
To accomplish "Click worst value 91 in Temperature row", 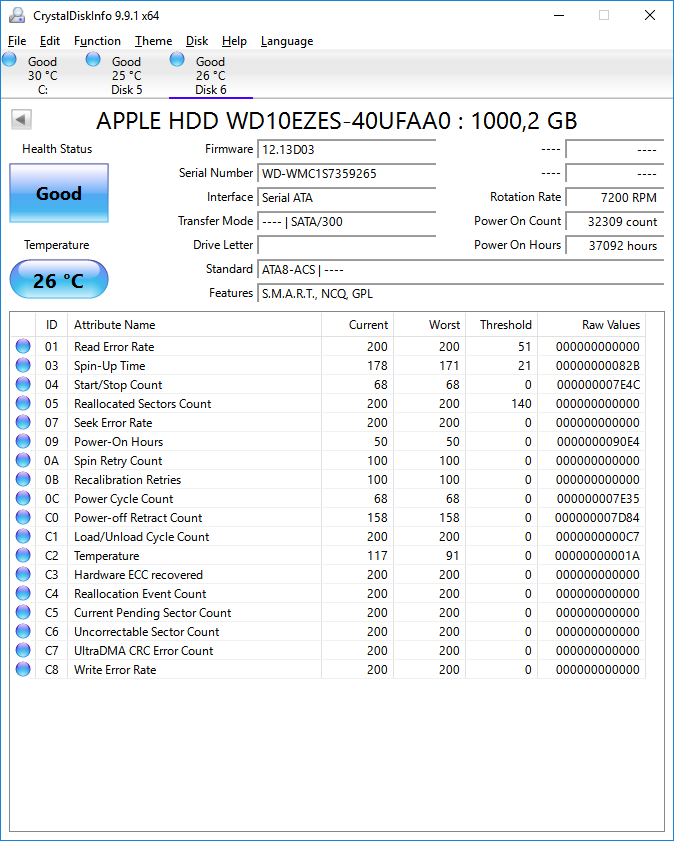I will 452,556.
